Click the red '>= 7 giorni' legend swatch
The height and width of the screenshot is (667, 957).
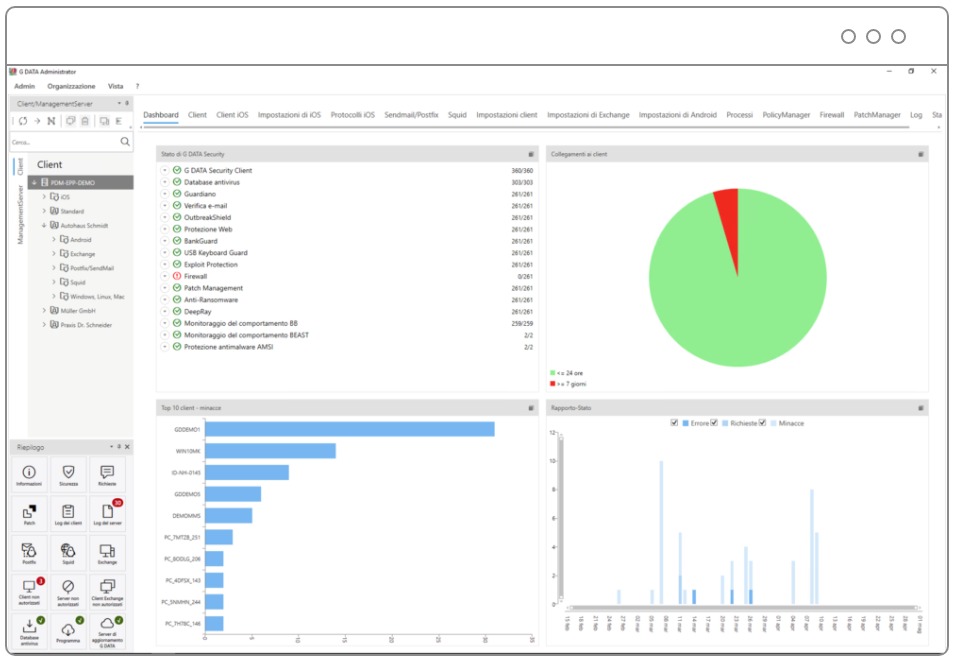pyautogui.click(x=553, y=384)
